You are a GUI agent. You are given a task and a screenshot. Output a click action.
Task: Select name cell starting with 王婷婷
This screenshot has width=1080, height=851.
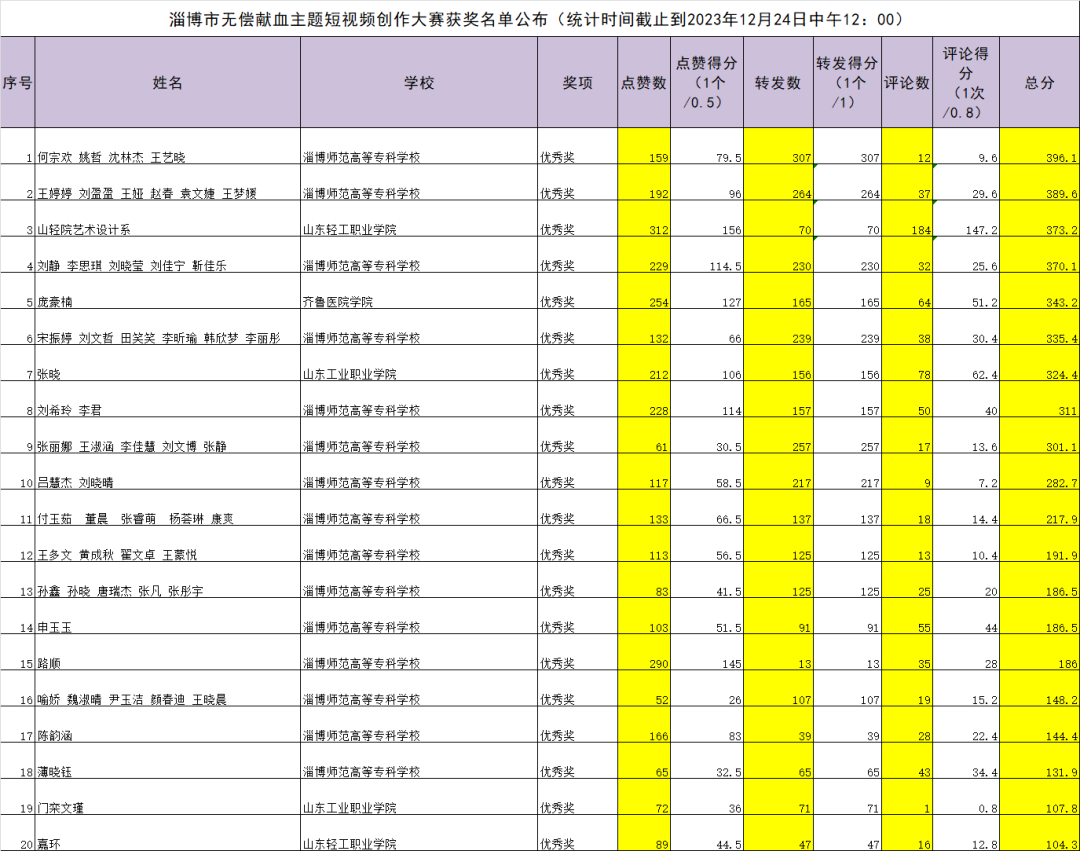click(167, 182)
